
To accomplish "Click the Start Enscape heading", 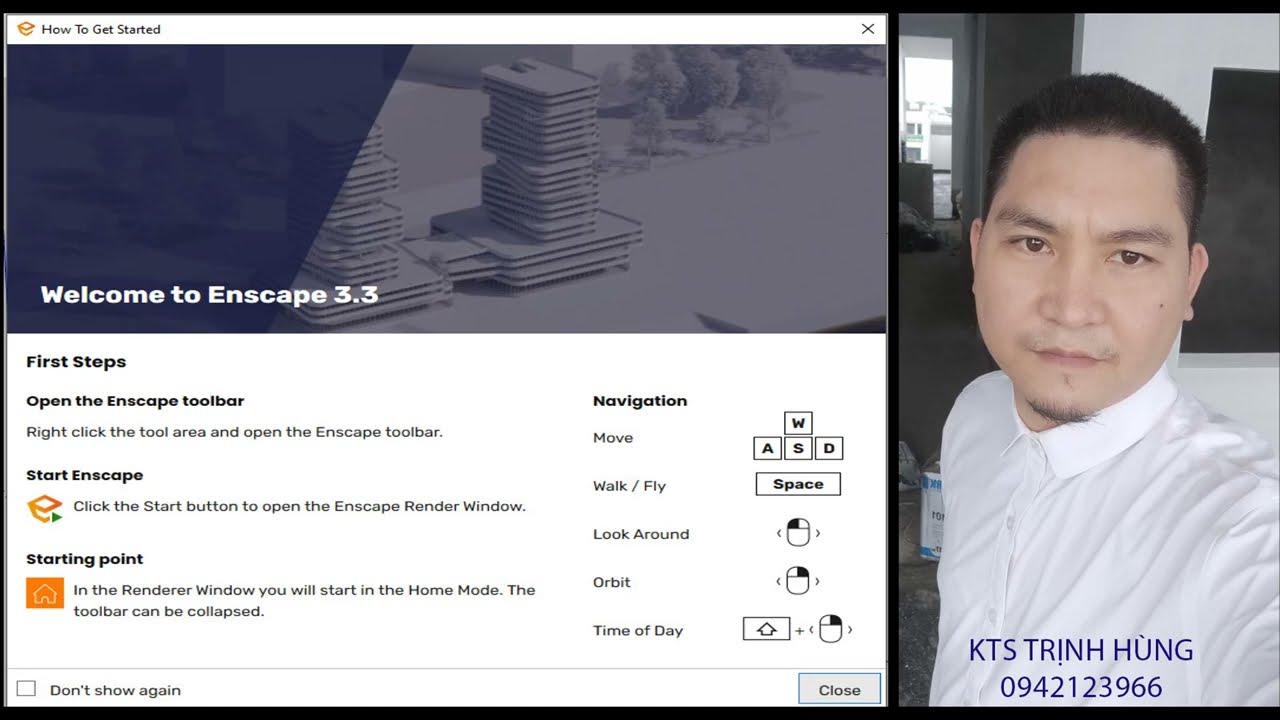I will [85, 475].
